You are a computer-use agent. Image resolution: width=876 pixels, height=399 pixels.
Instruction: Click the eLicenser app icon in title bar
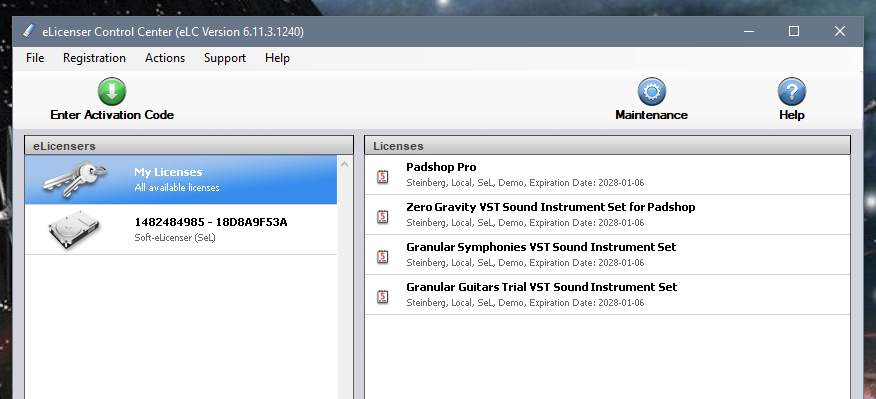click(29, 31)
